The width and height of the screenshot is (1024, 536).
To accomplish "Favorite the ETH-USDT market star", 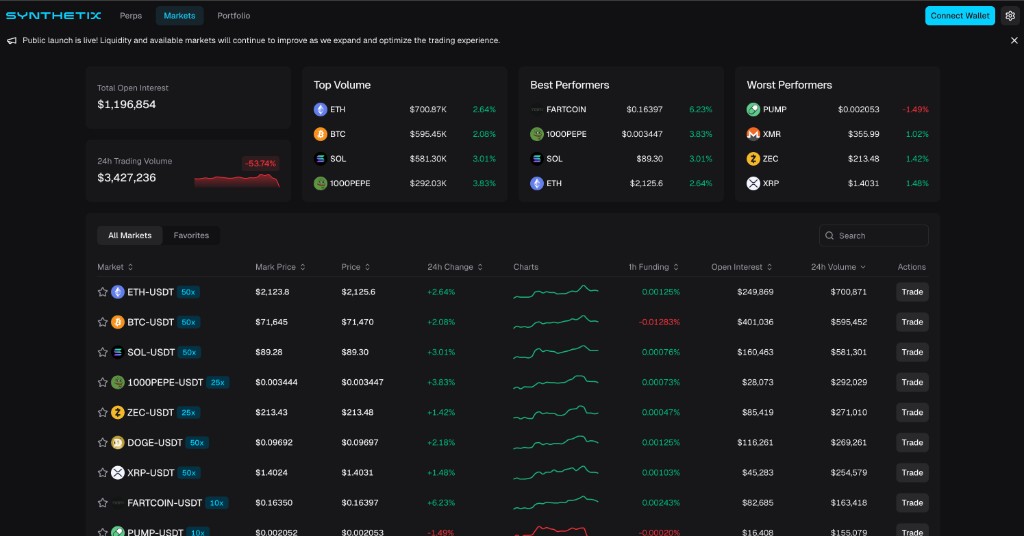I will tap(103, 292).
